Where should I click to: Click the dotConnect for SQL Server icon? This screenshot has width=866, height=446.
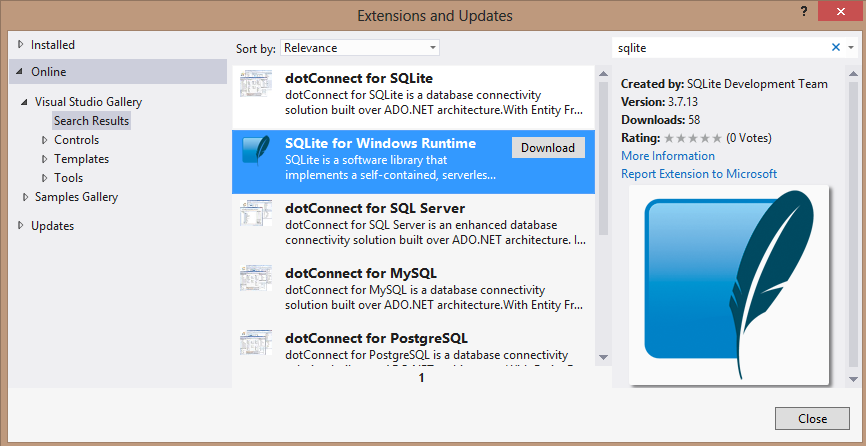256,213
